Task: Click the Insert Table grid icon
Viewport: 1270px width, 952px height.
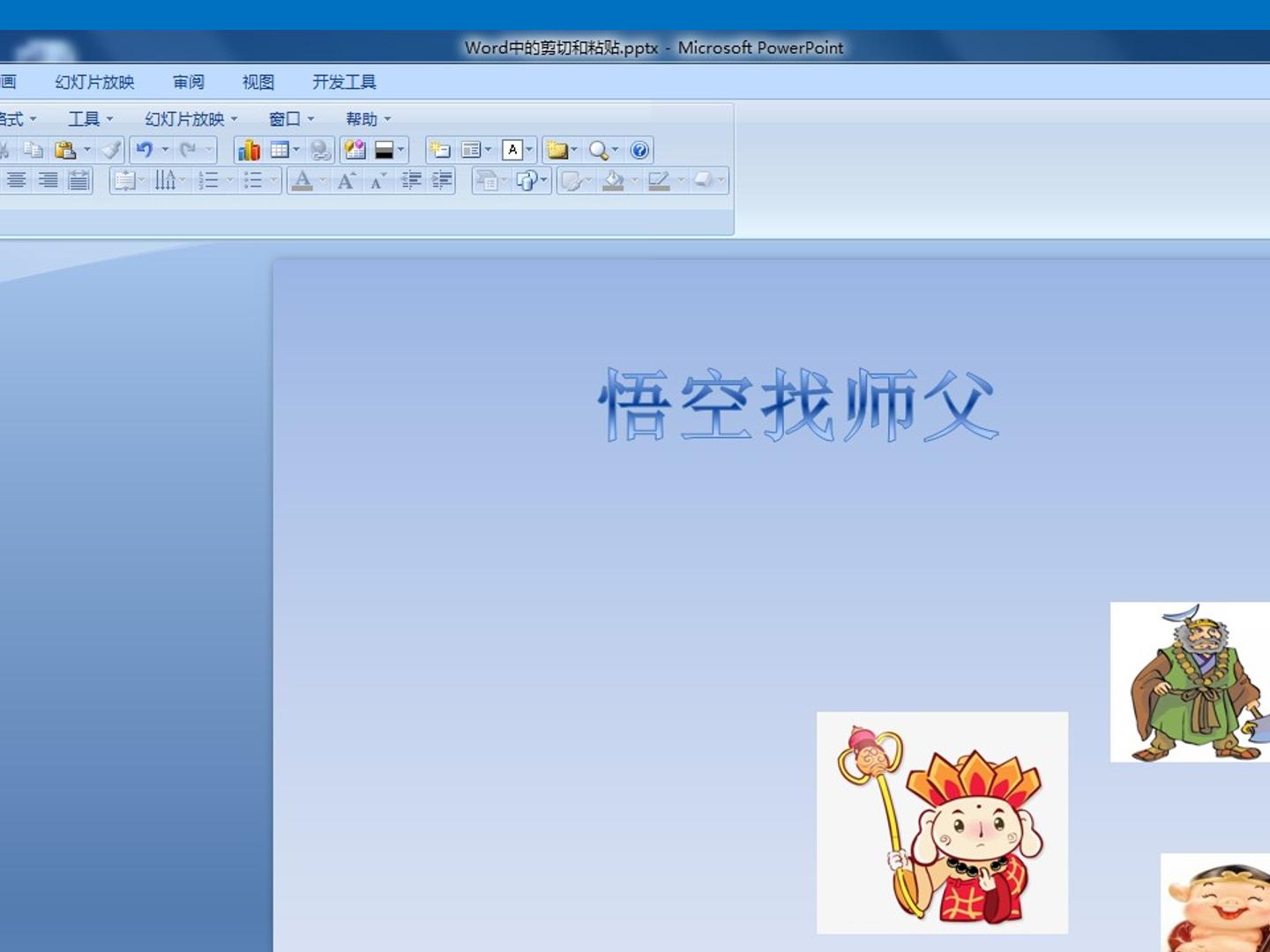Action: coord(280,150)
